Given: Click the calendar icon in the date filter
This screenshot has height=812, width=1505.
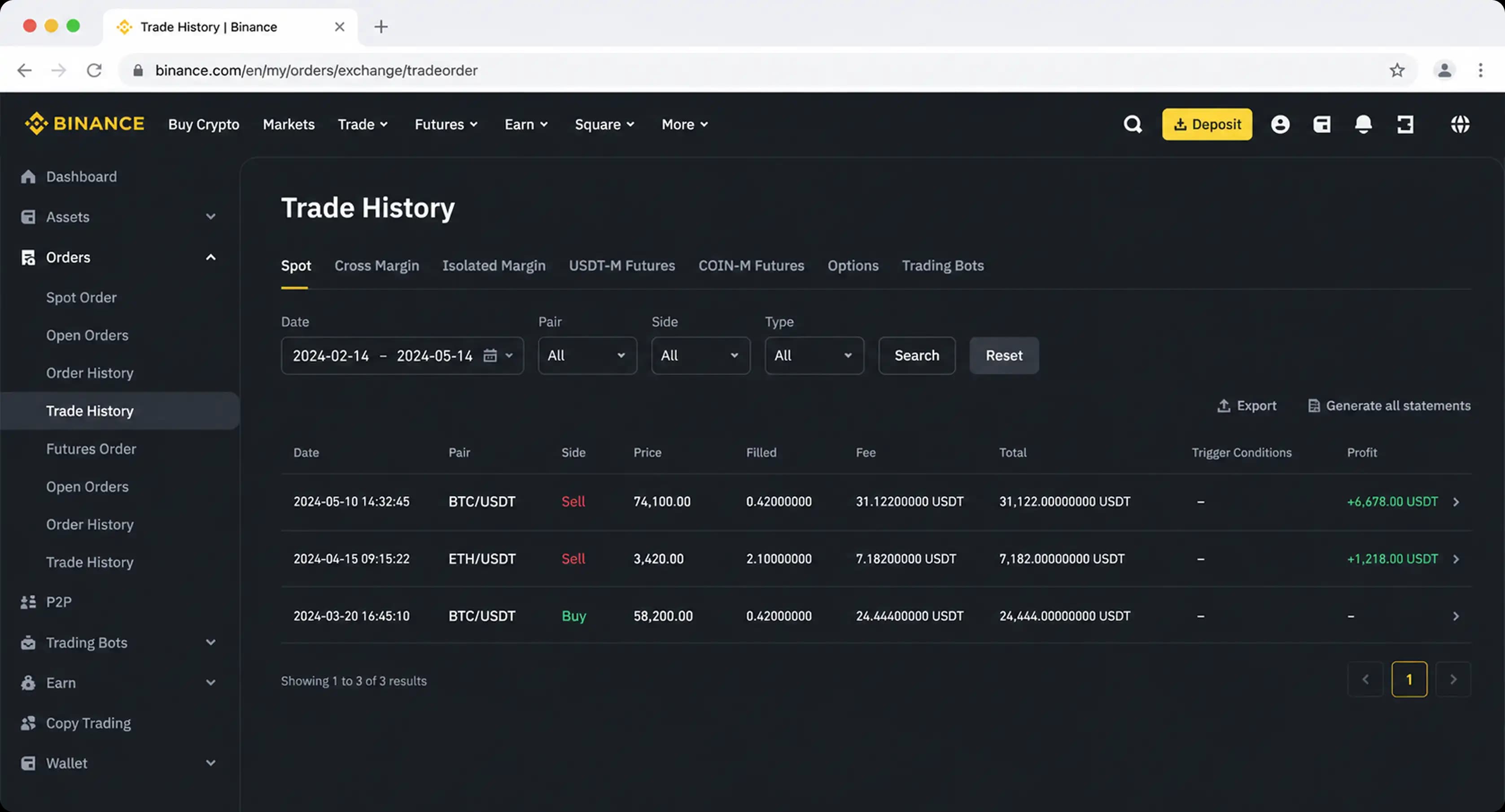Looking at the screenshot, I should 490,355.
